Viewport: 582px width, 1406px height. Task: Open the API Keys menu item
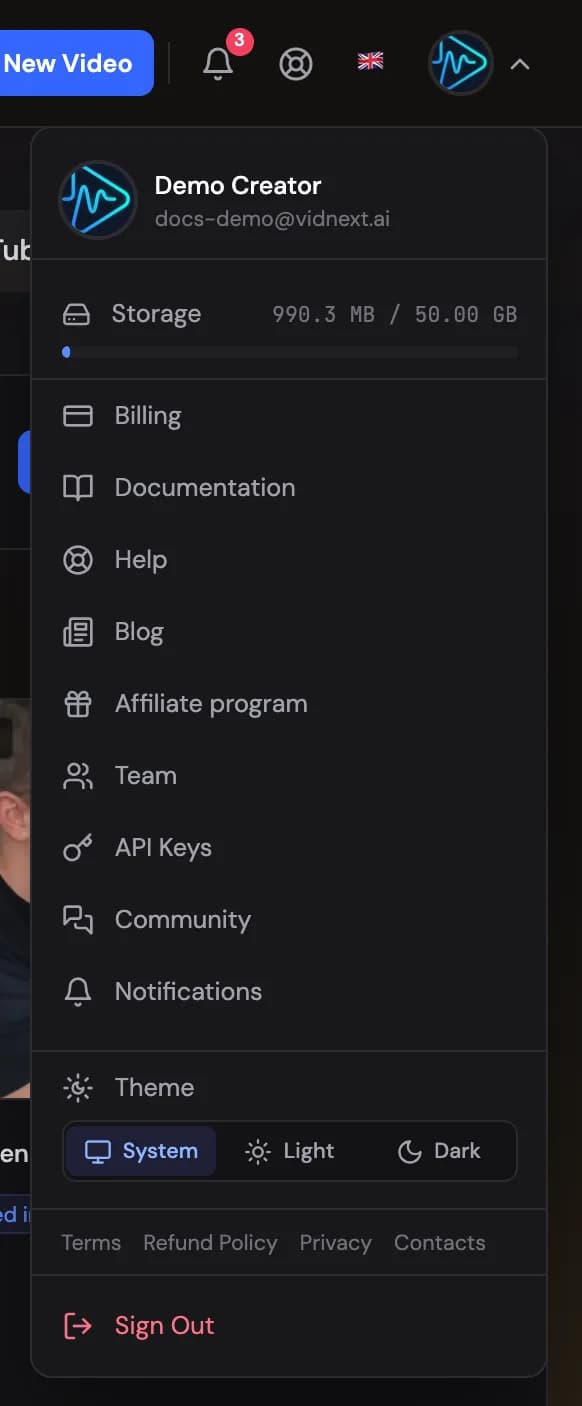289,848
